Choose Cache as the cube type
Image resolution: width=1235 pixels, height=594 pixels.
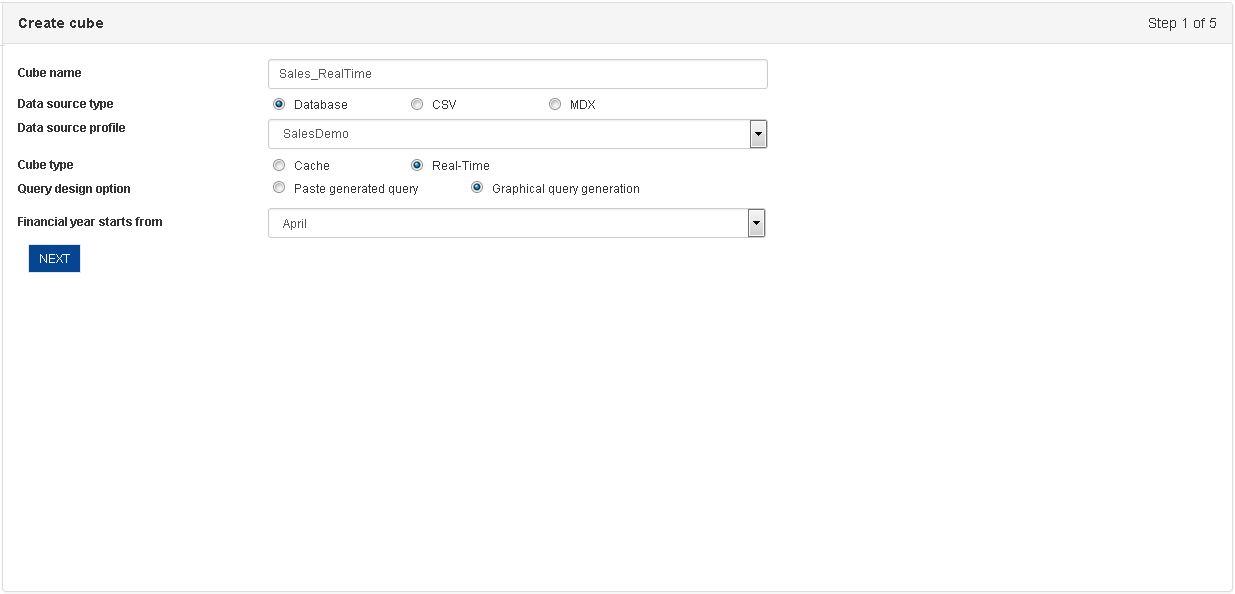[279, 165]
